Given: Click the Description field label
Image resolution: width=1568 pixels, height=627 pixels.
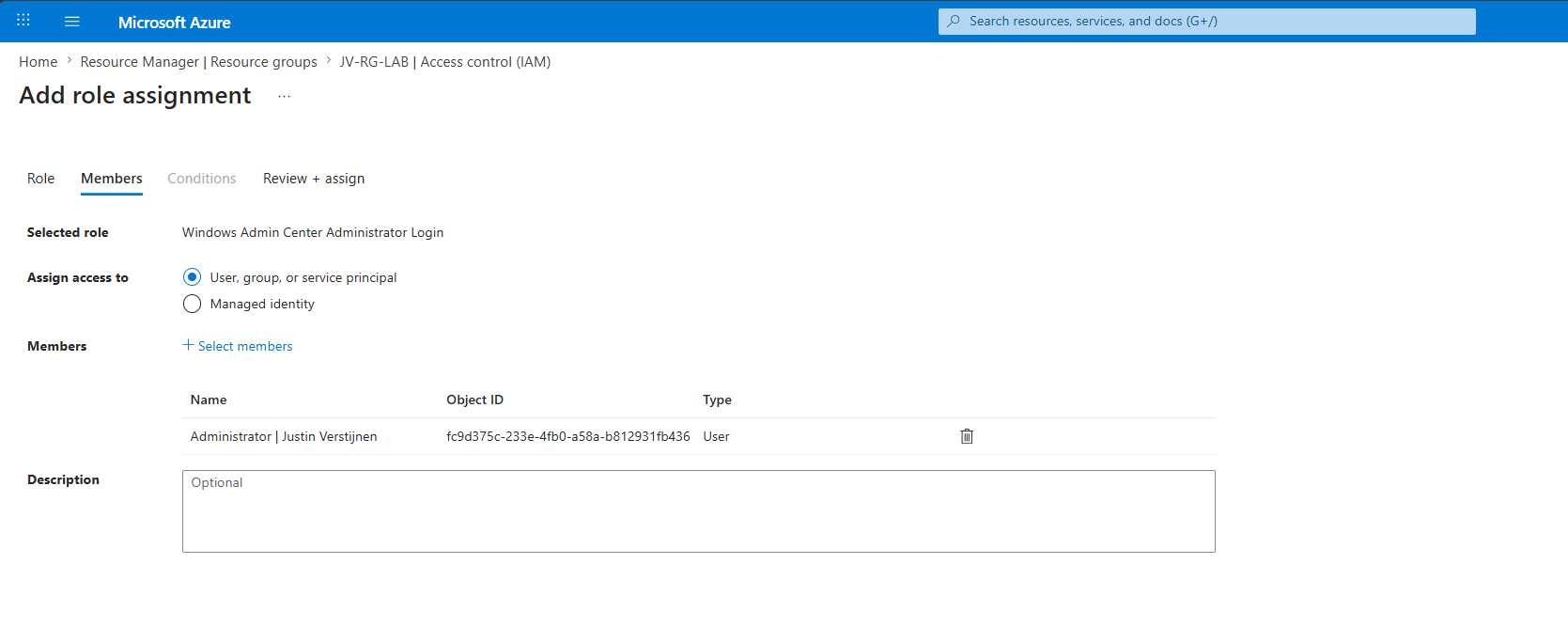Looking at the screenshot, I should (x=64, y=479).
